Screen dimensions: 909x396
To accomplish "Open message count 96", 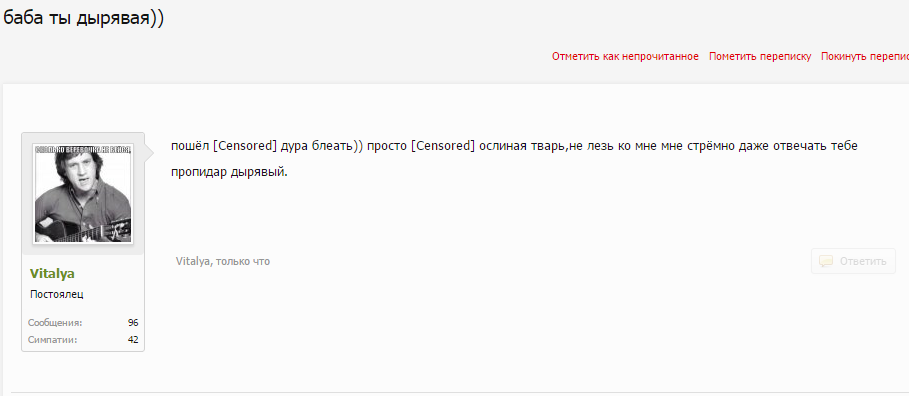I will [133, 323].
